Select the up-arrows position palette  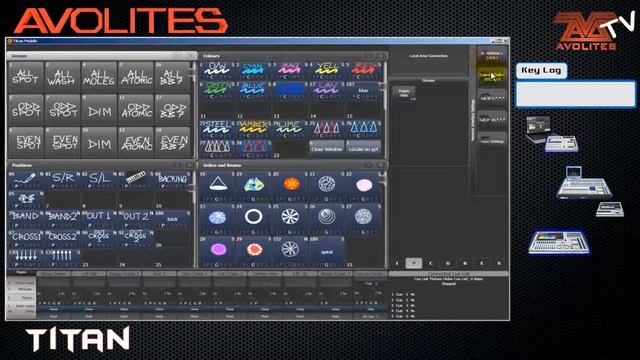[62, 258]
